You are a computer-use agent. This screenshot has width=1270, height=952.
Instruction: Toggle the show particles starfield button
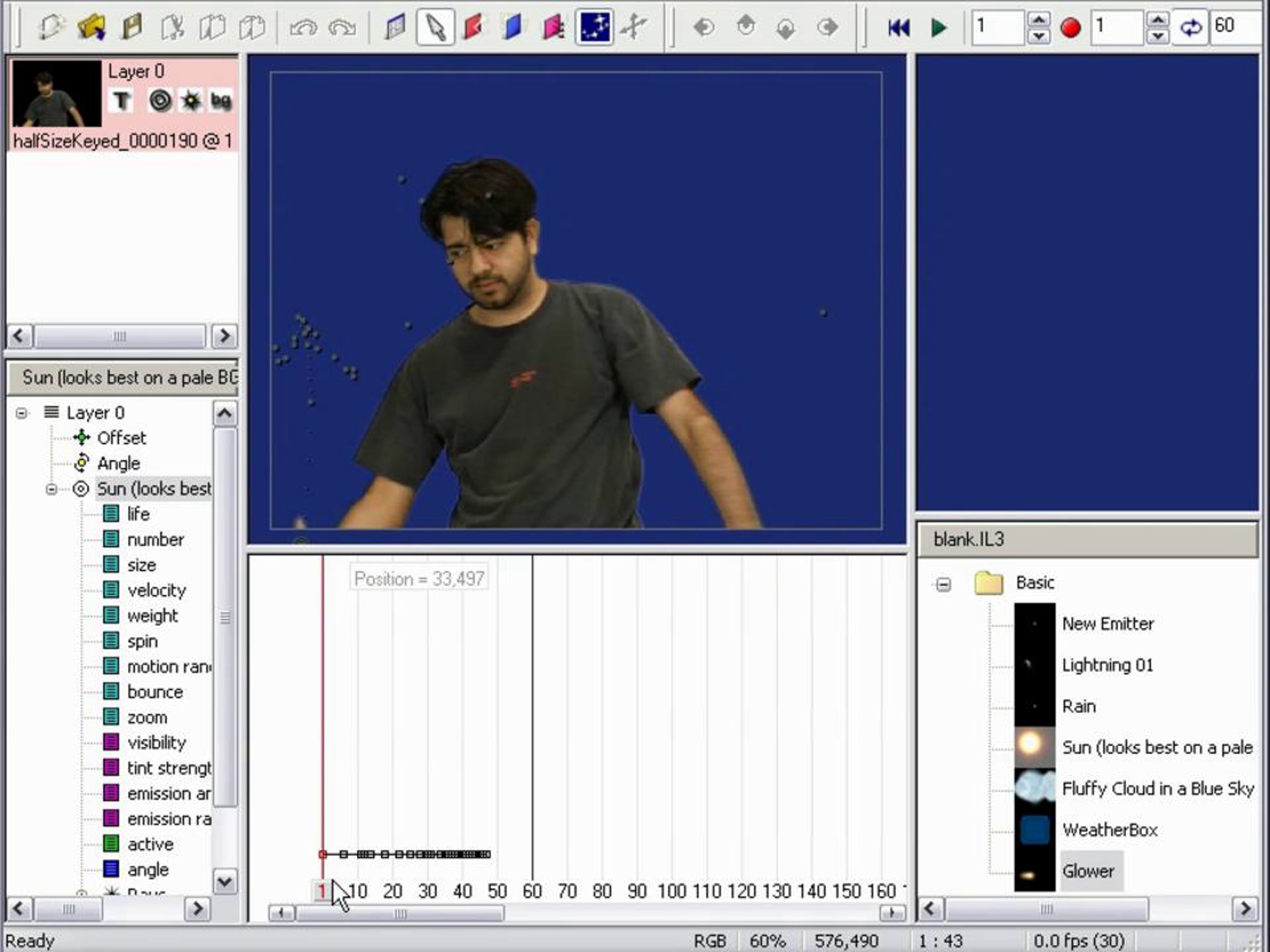click(594, 27)
